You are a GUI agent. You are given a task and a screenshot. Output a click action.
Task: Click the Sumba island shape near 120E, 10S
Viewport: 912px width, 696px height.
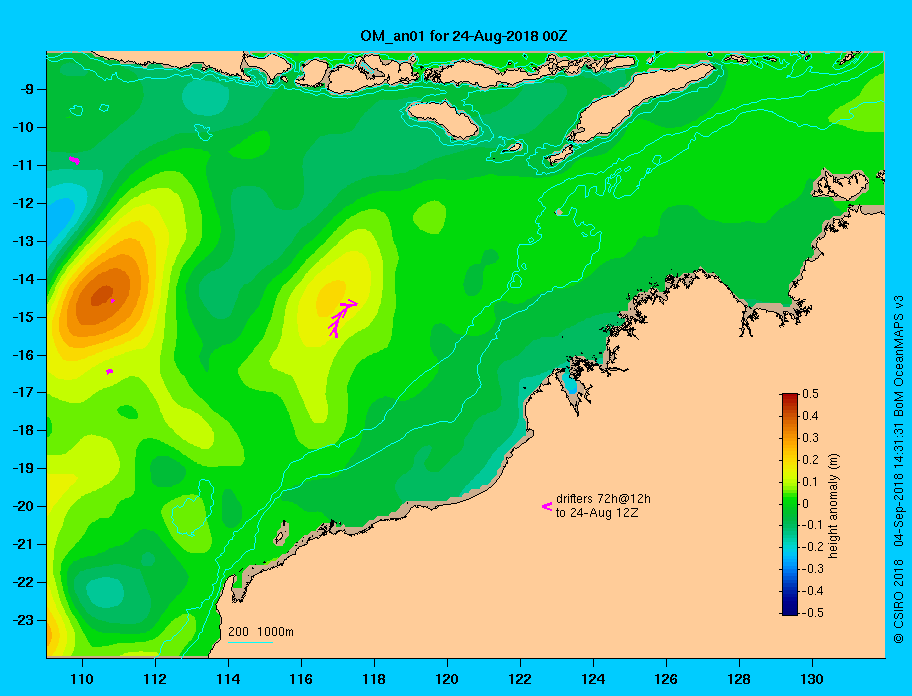[443, 119]
